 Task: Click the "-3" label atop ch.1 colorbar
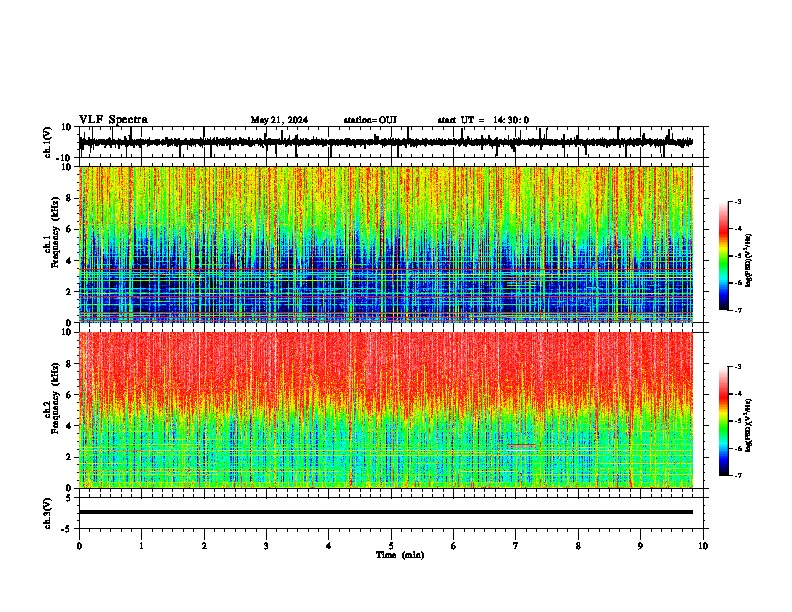737,201
